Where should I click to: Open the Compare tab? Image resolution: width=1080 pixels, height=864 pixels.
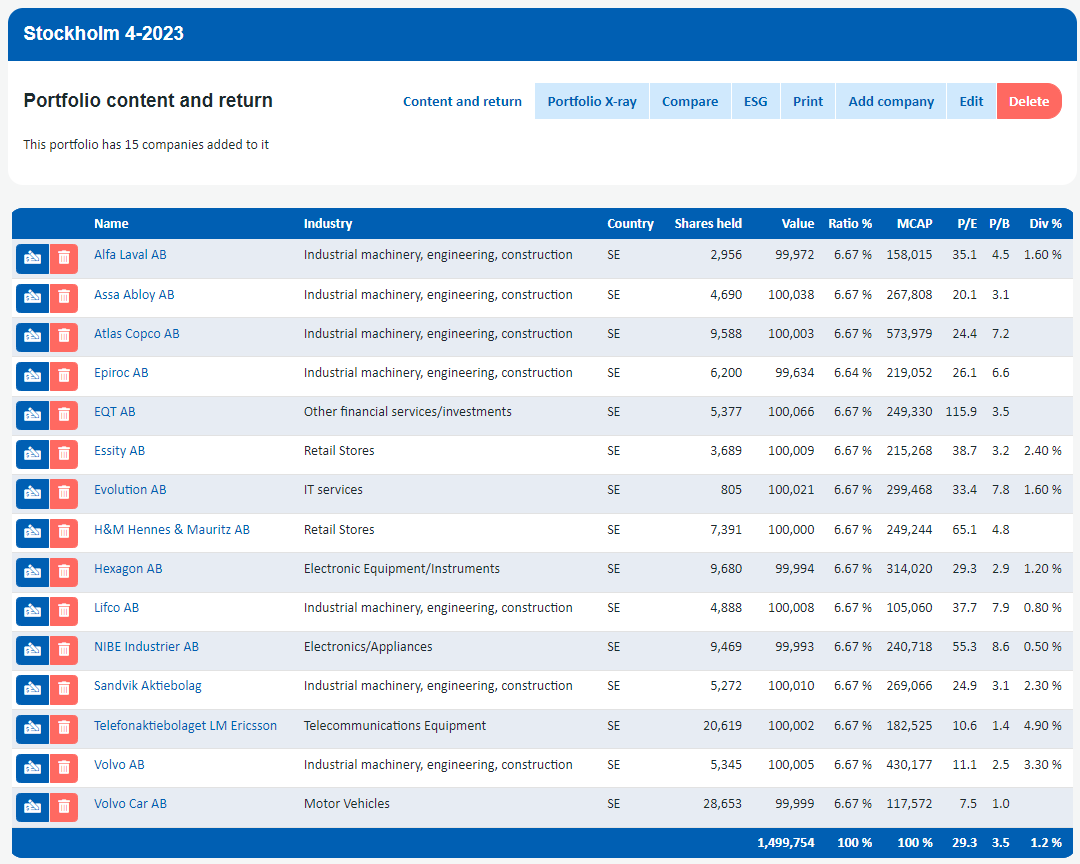click(690, 101)
